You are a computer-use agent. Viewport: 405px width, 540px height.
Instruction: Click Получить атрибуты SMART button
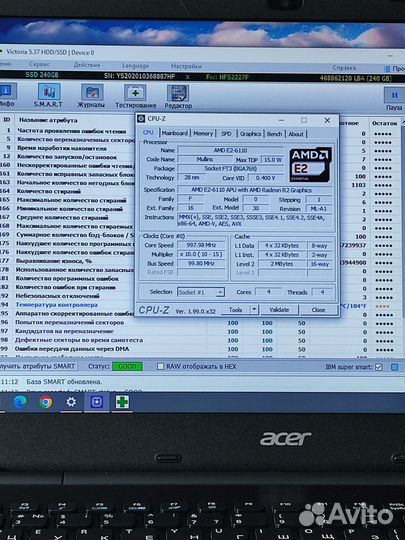pyautogui.click(x=38, y=366)
